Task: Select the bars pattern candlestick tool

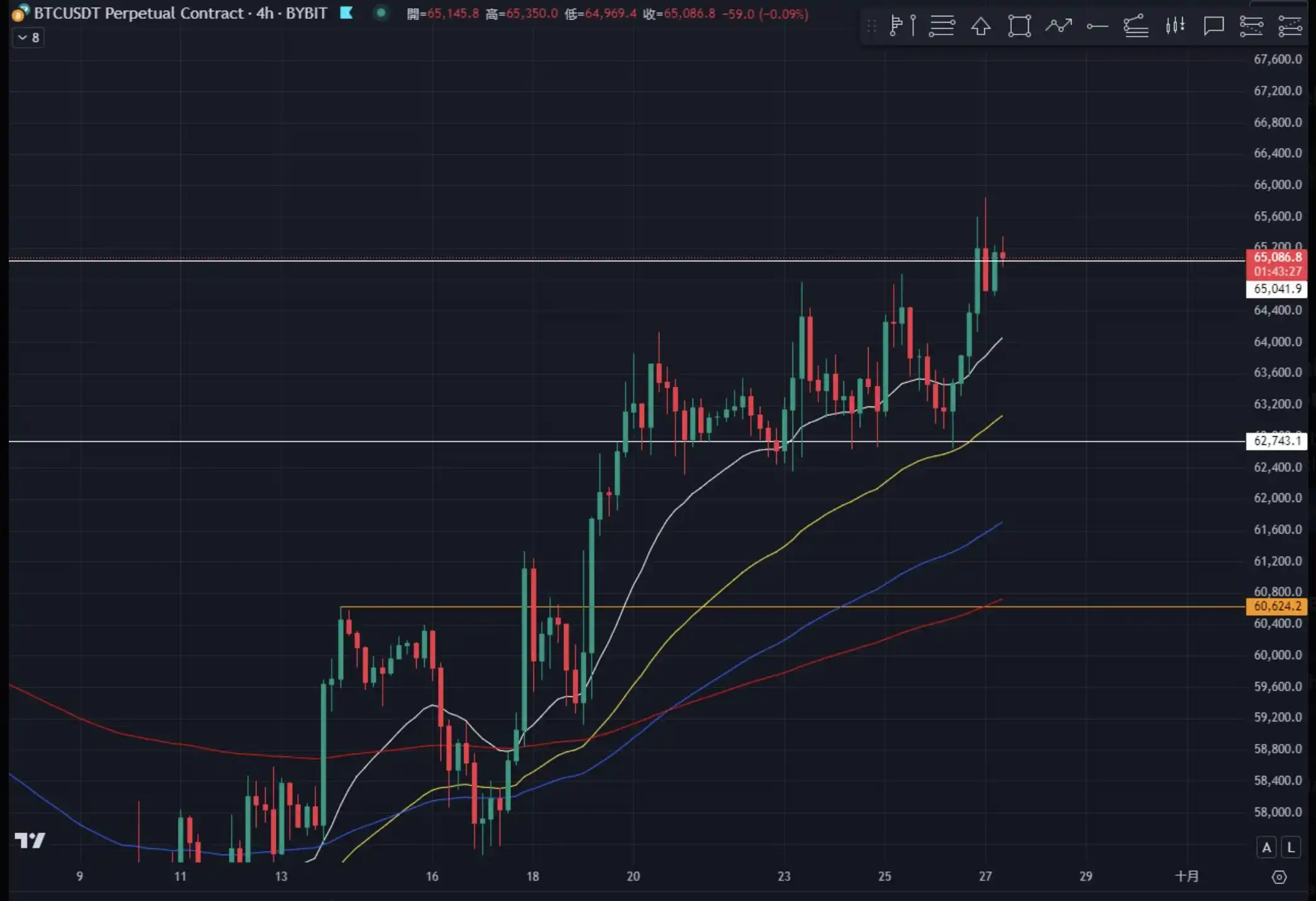Action: (1175, 26)
